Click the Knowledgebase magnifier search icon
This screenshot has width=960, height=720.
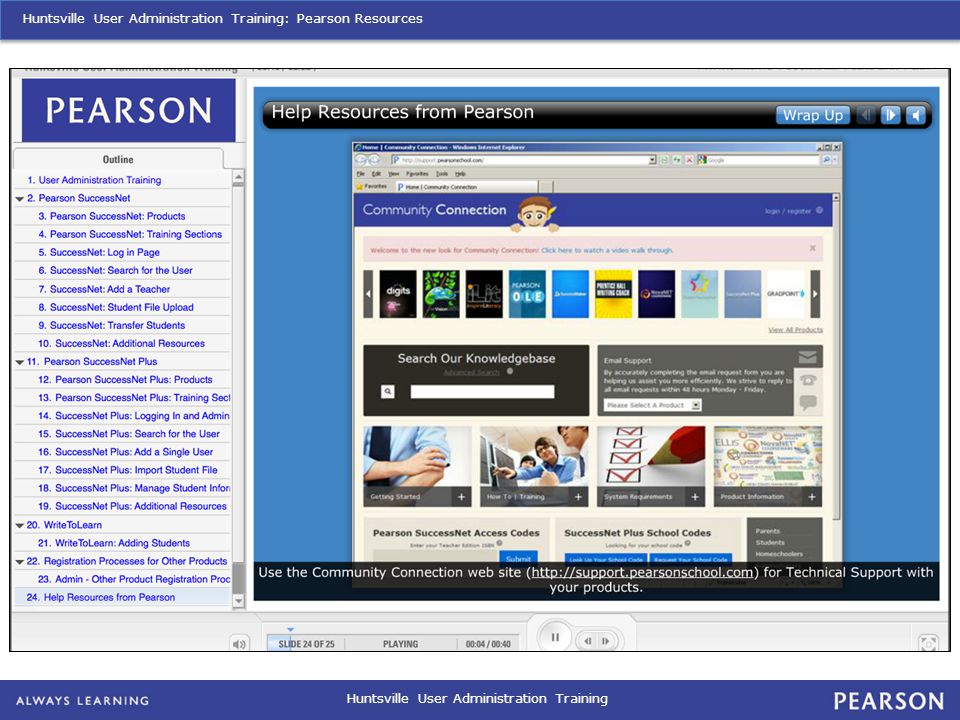pyautogui.click(x=388, y=391)
